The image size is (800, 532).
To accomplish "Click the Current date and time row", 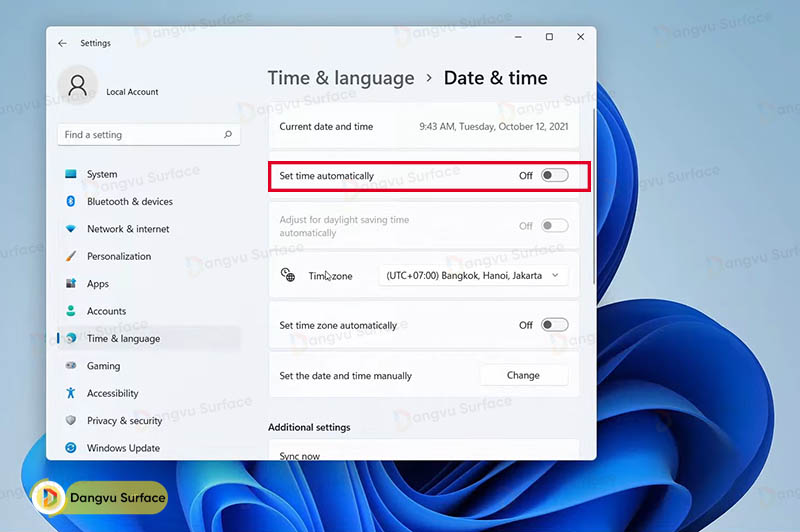I will 424,126.
